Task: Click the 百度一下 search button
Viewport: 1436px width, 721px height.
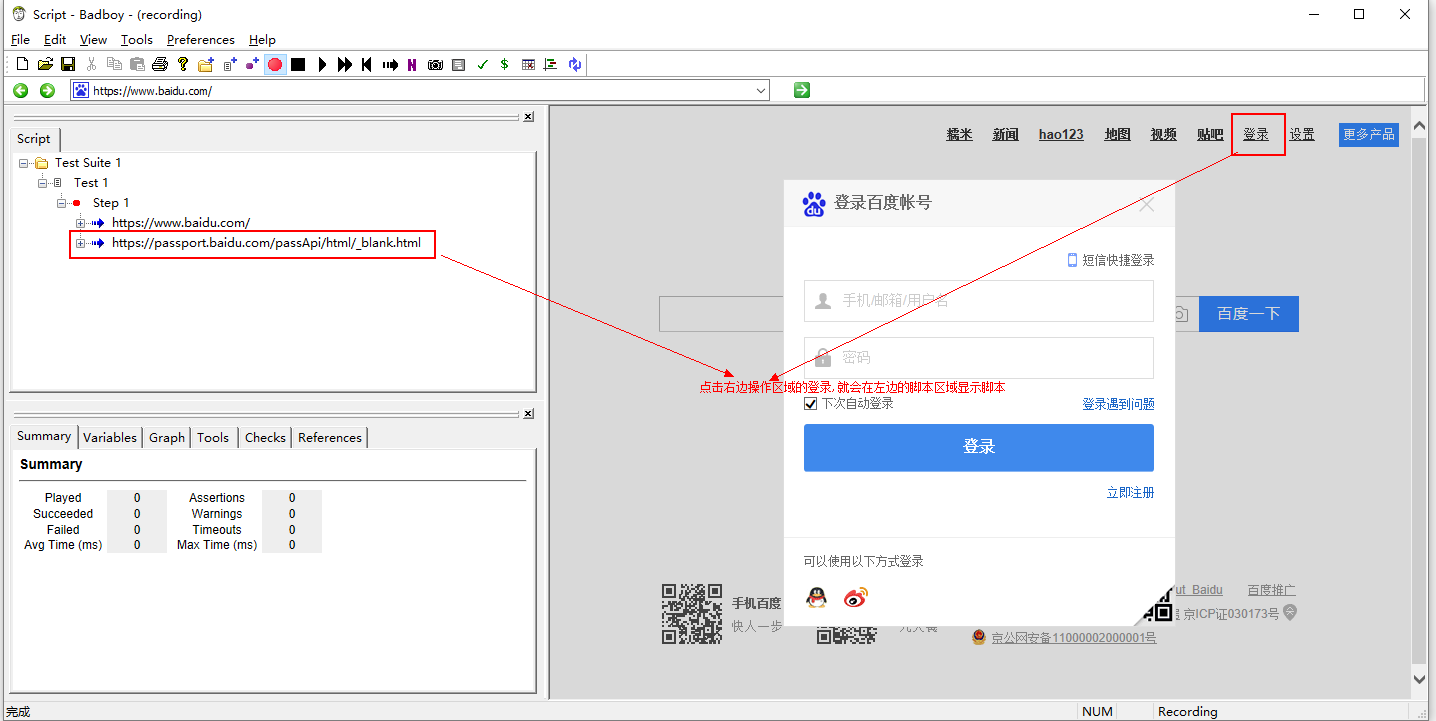Action: pos(1249,314)
